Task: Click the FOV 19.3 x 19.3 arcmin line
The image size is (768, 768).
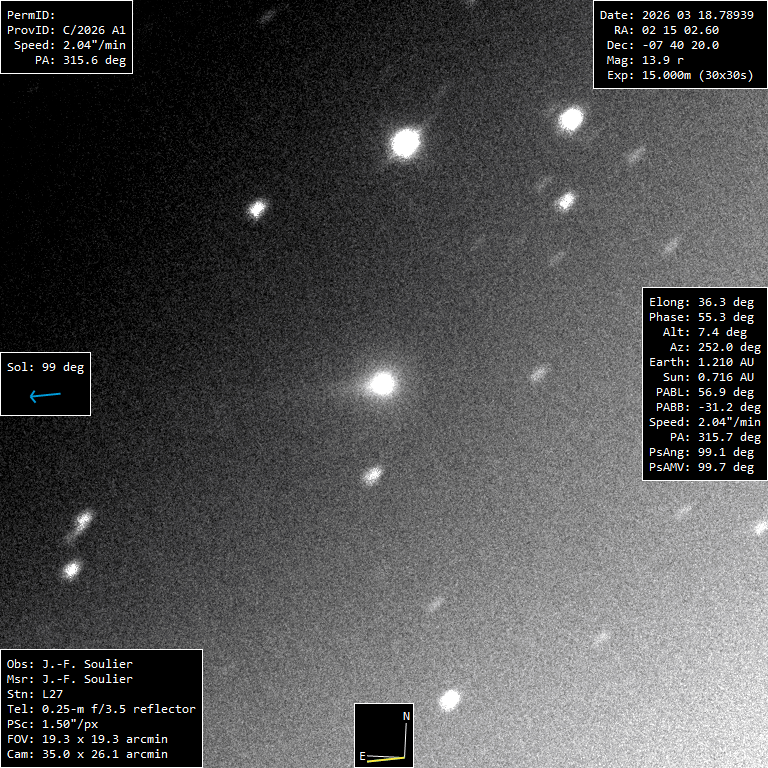Action: click(x=87, y=739)
